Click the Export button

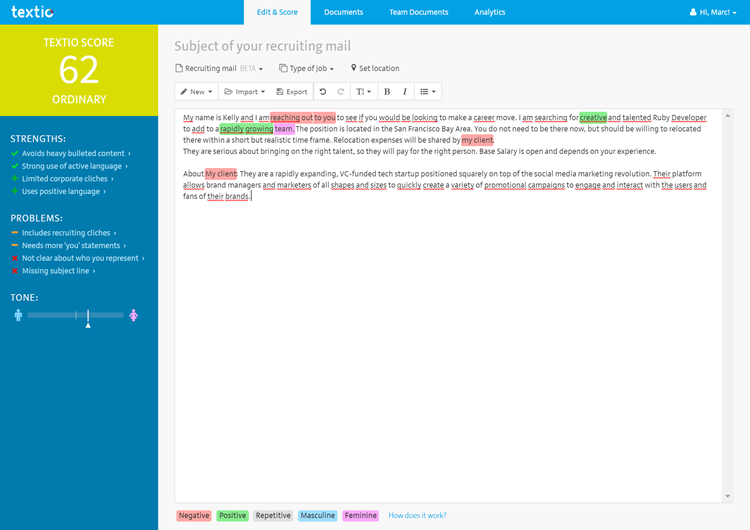[x=292, y=91]
